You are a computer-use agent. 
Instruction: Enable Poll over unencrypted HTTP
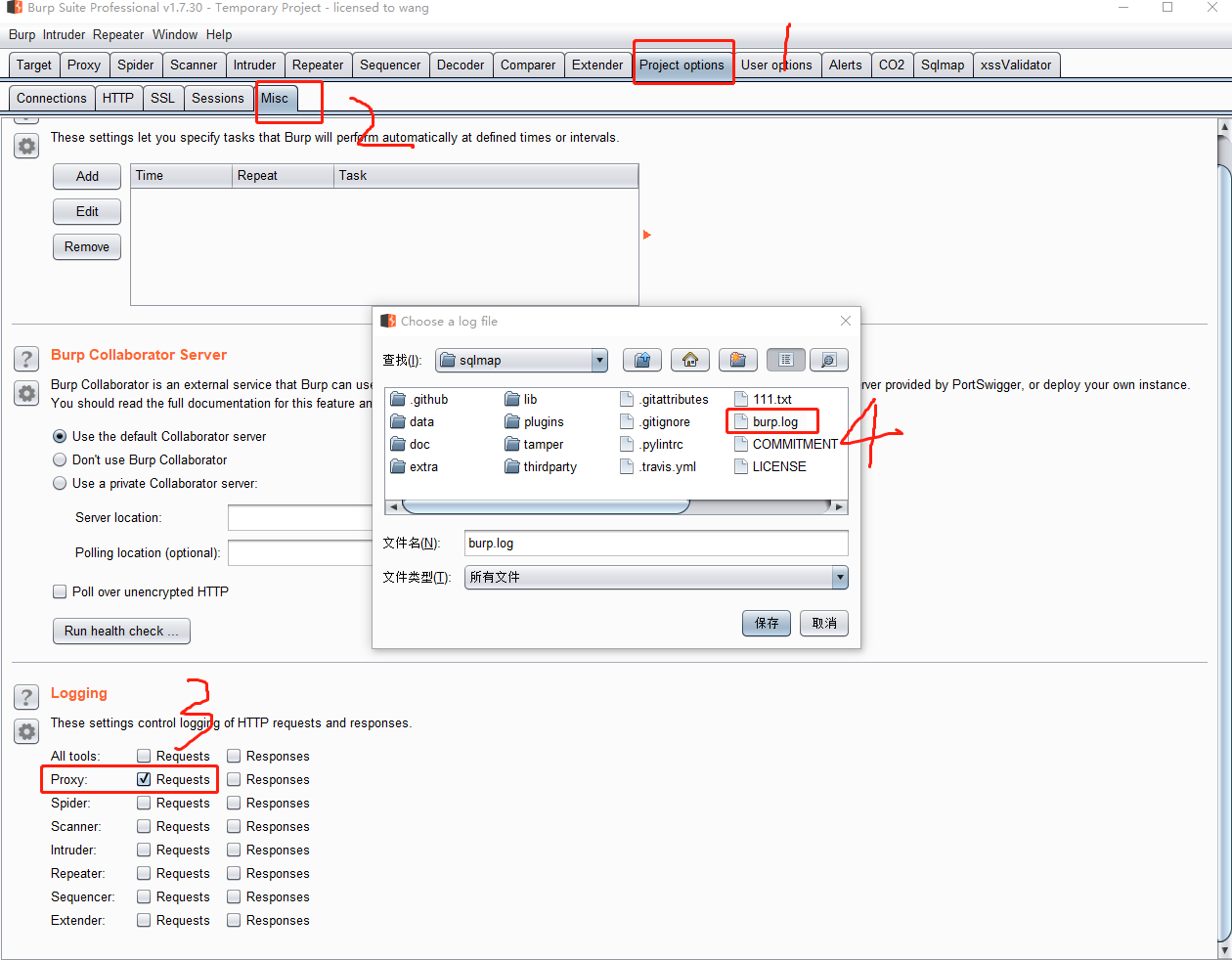pyautogui.click(x=60, y=591)
